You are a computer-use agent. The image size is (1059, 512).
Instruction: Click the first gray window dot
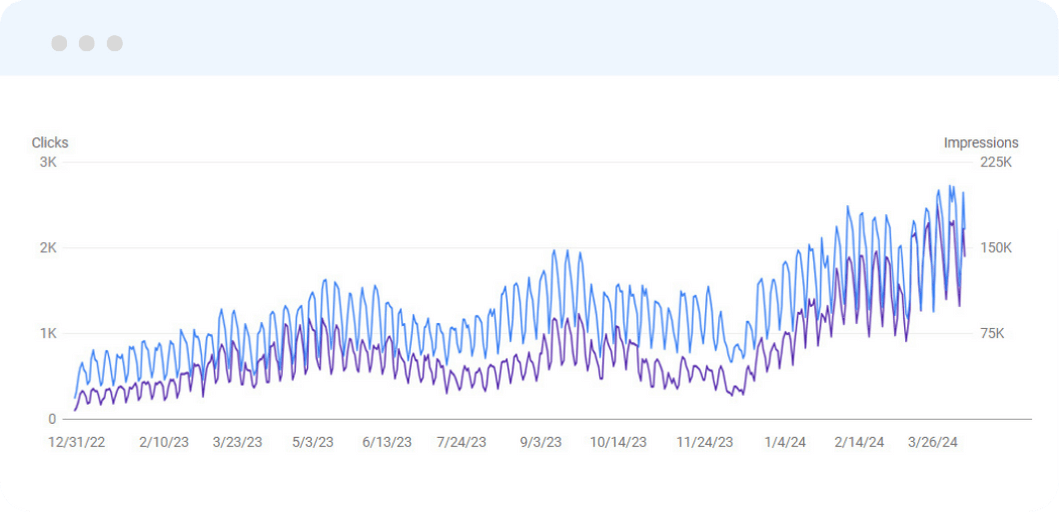point(59,43)
